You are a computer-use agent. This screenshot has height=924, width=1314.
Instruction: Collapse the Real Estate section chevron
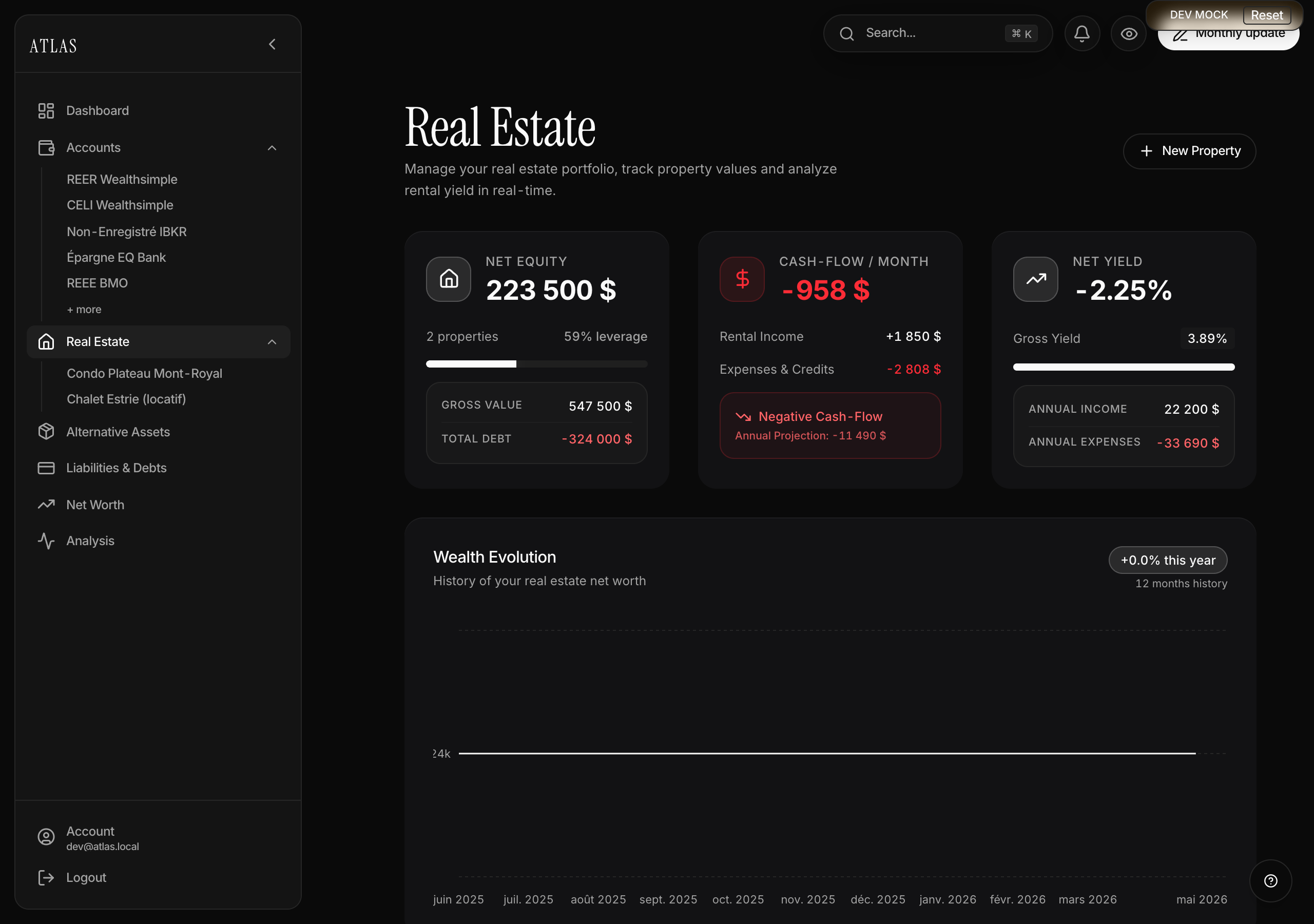[x=272, y=341]
